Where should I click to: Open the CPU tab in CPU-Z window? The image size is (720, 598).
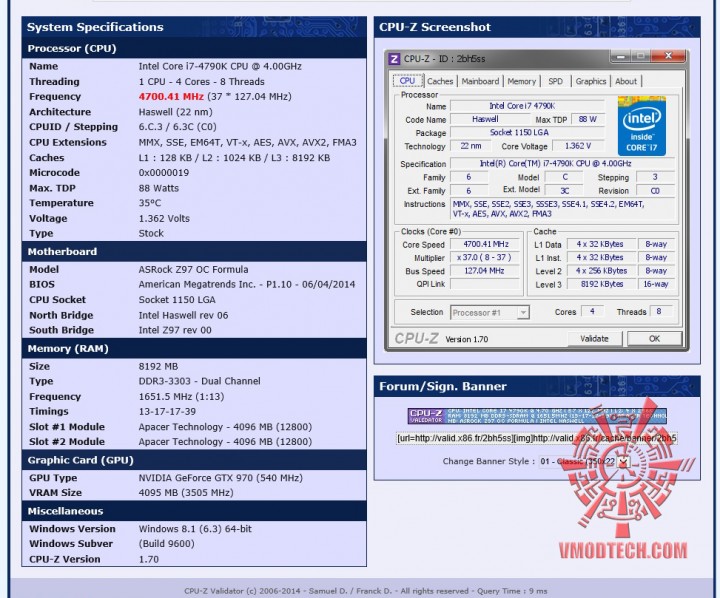coord(407,81)
